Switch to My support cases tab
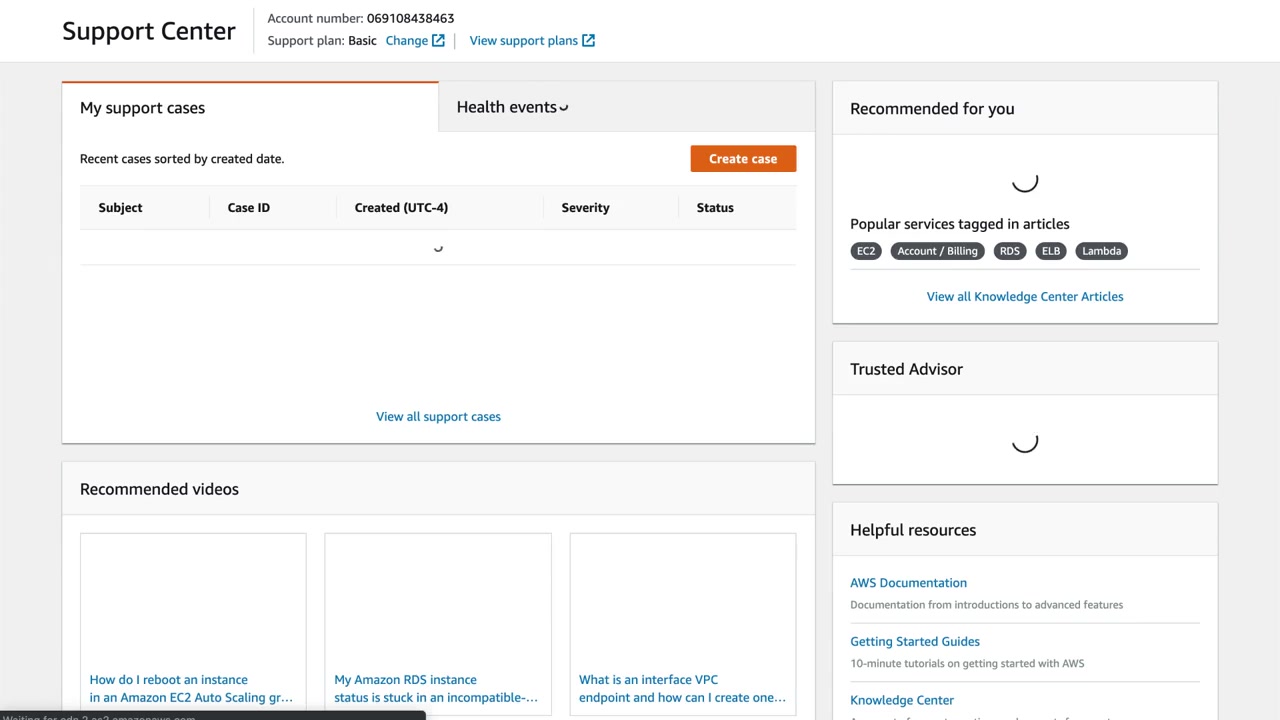1280x720 pixels. pyautogui.click(x=142, y=108)
